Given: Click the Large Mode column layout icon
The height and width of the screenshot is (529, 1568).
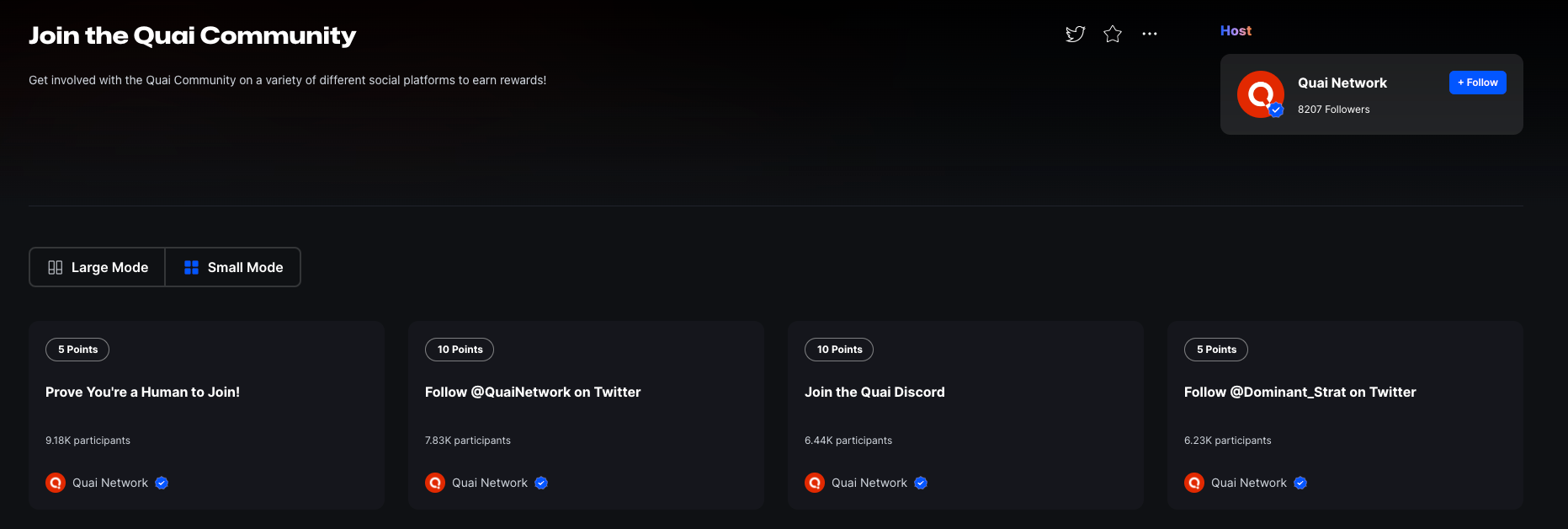Looking at the screenshot, I should click(56, 267).
